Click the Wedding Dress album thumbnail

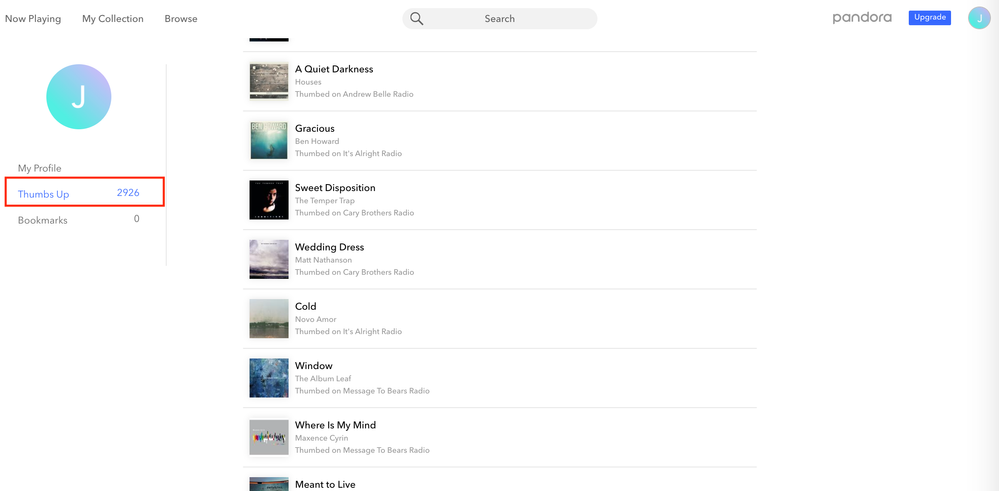click(269, 260)
